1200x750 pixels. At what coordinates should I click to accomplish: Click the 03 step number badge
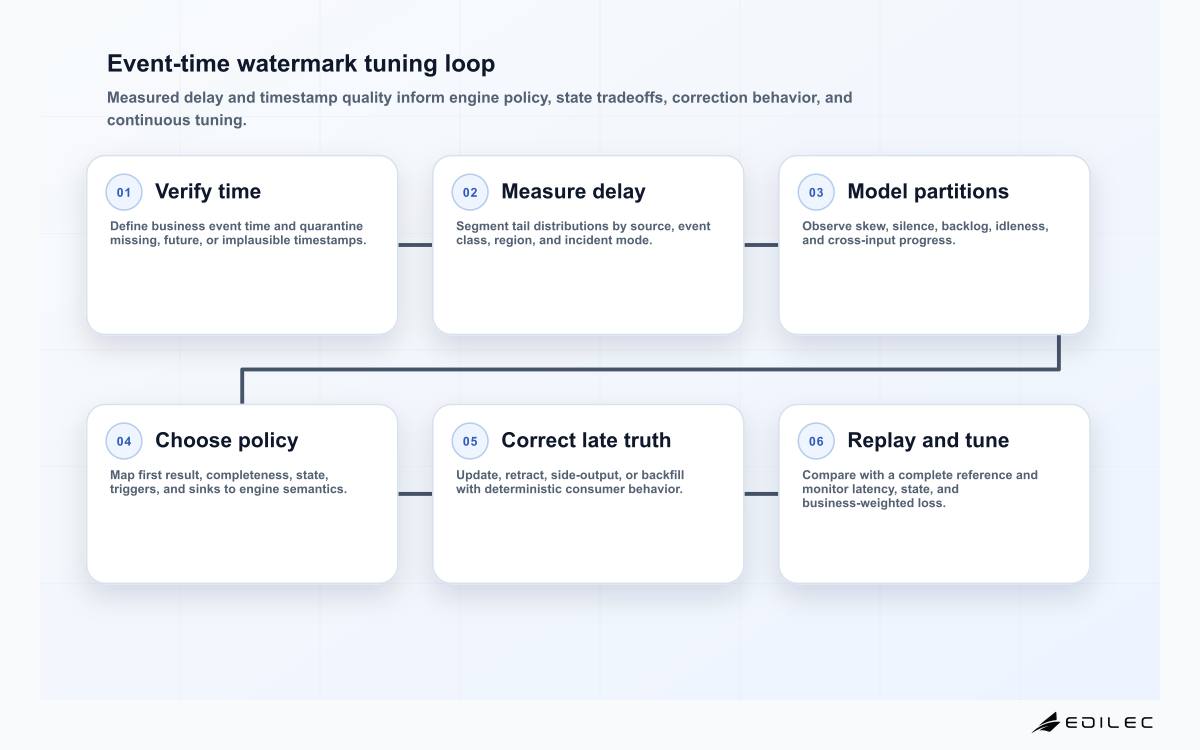(816, 192)
